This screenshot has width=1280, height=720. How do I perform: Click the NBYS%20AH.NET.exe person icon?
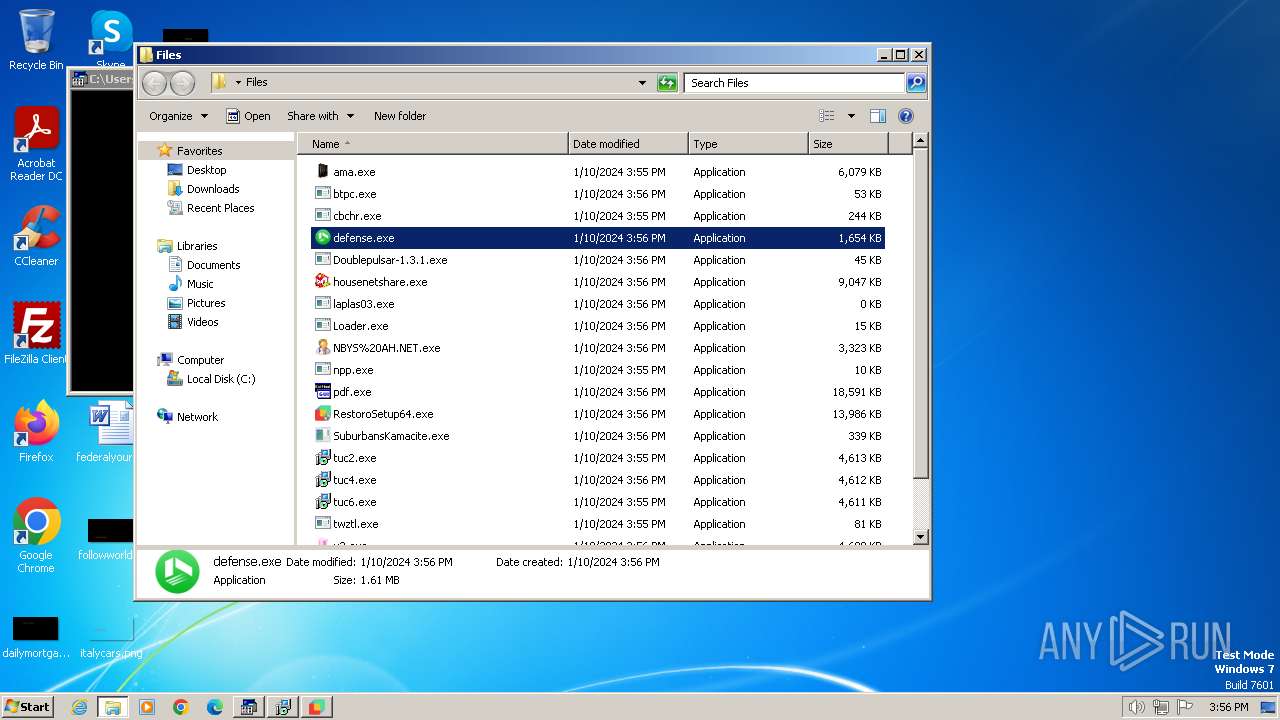pos(322,348)
